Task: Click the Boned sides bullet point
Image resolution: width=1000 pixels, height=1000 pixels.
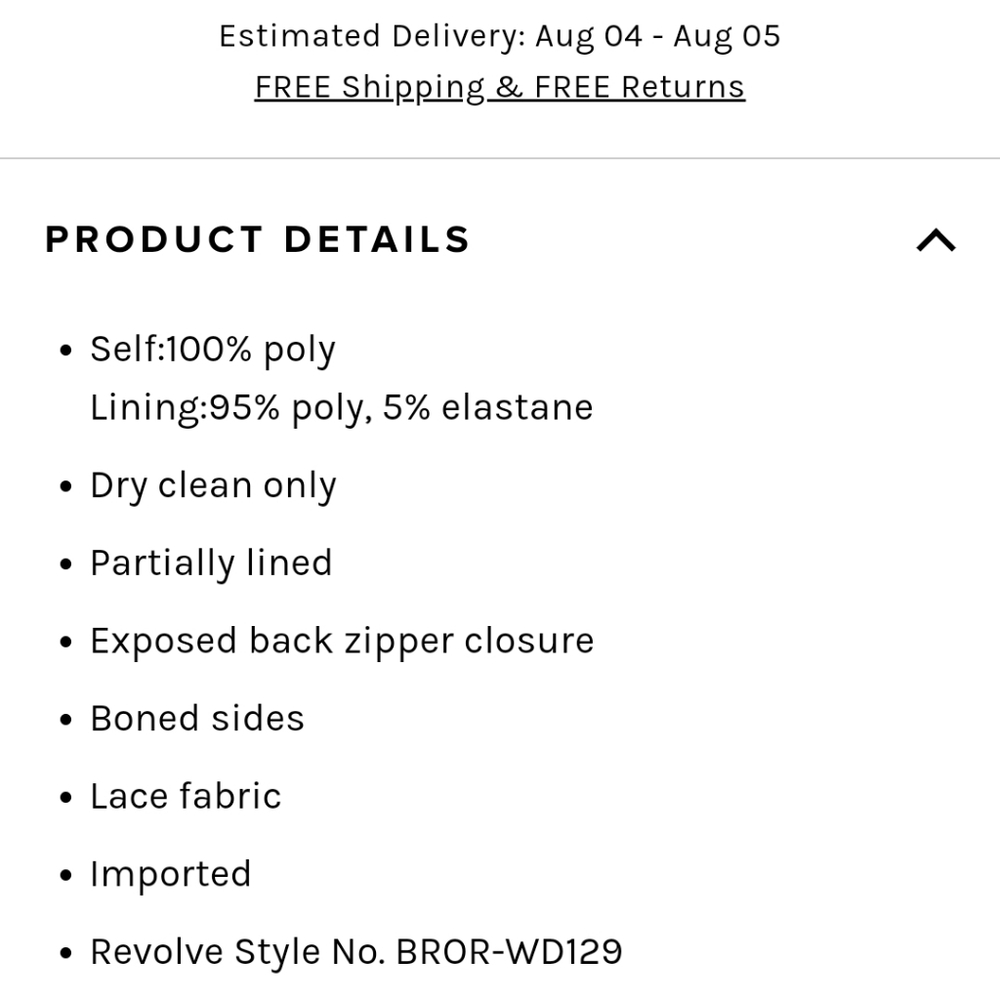Action: tap(197, 718)
